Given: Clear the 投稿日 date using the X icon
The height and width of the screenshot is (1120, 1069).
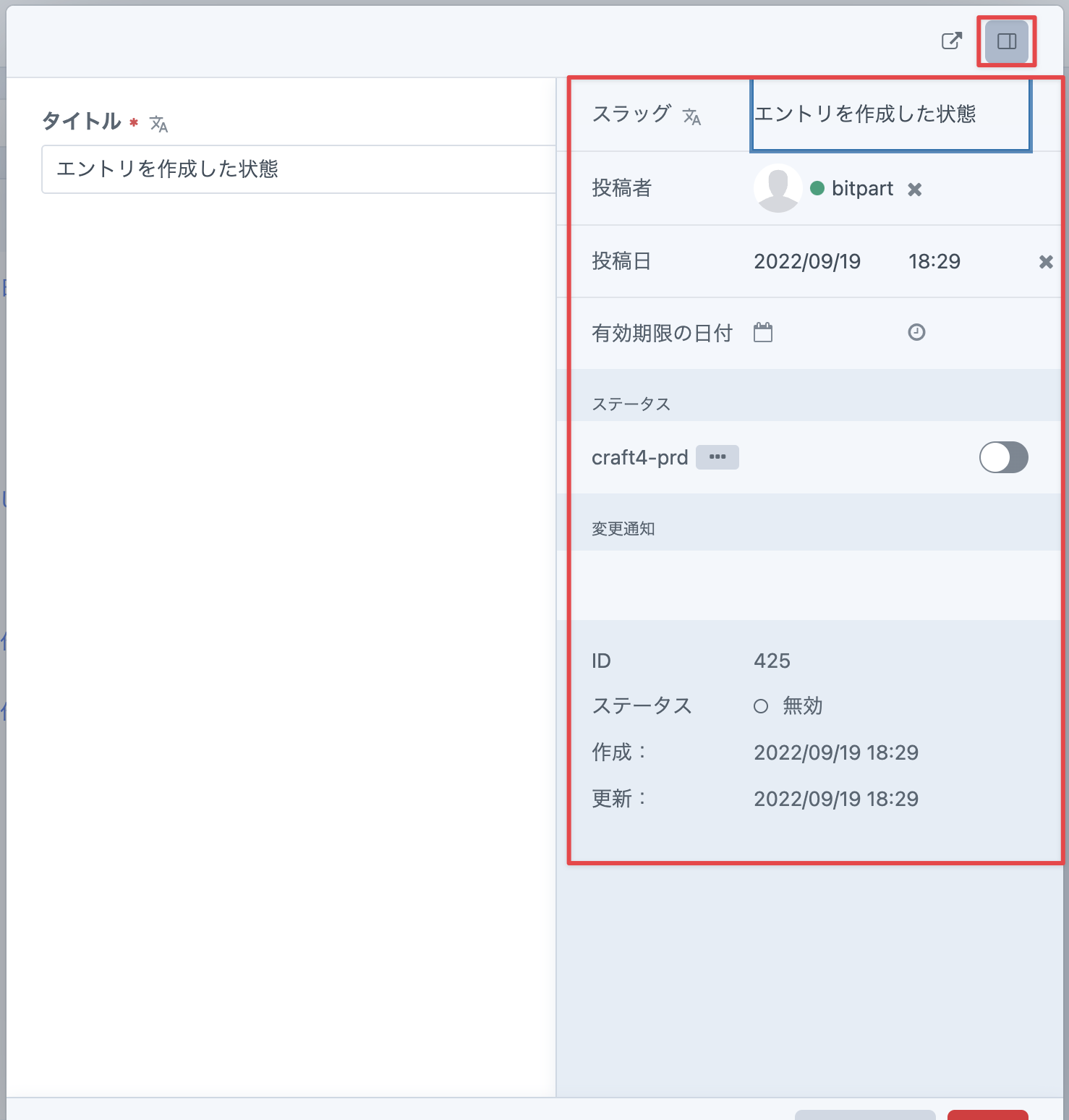Looking at the screenshot, I should point(1046,262).
